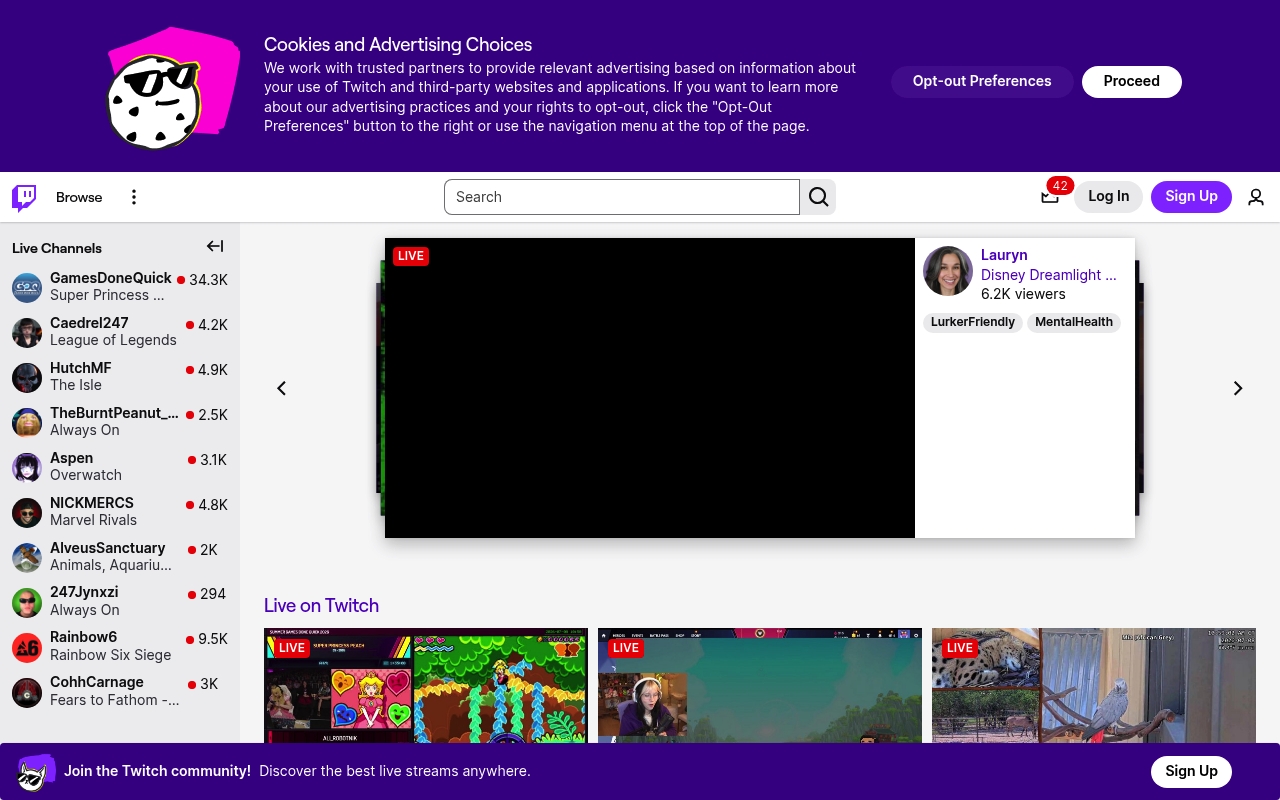Viewport: 1280px width, 800px height.
Task: Click the cookie mascot illustration
Action: tap(172, 88)
